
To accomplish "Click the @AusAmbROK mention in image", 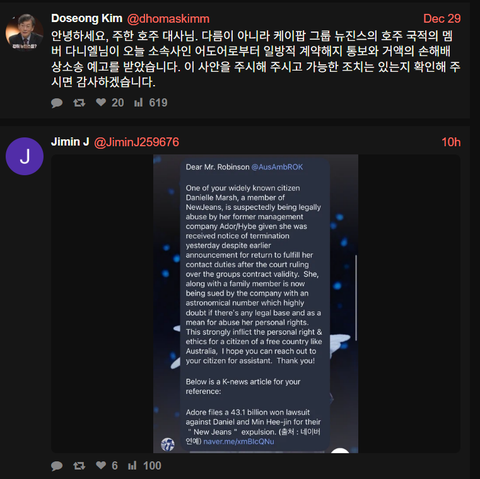I will (277, 167).
